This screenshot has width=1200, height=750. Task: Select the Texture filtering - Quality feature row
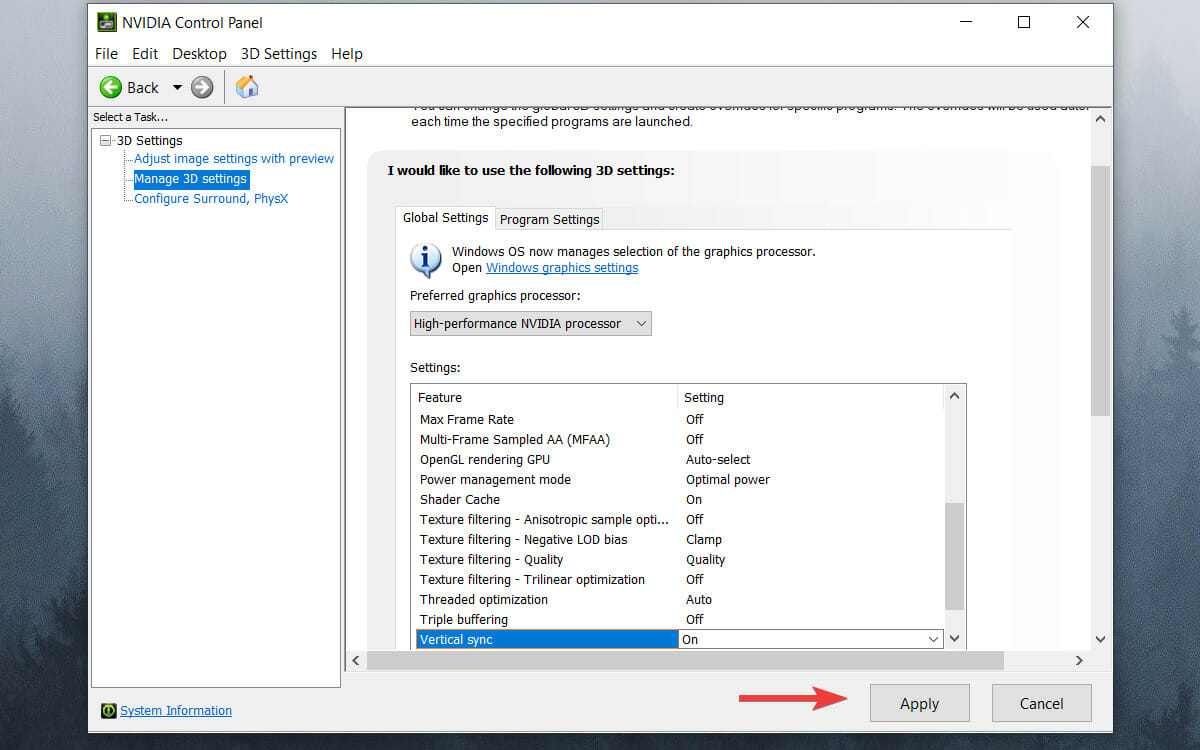[678, 560]
